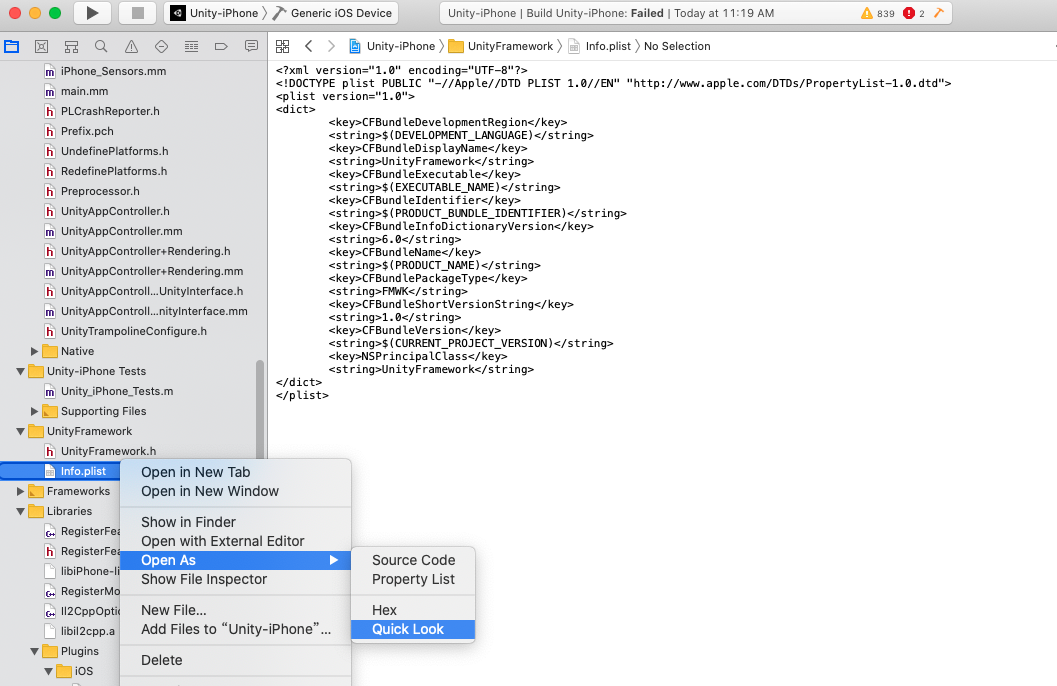This screenshot has width=1057, height=686.
Task: Select Unity-iPhone scheme in the toolbar
Action: (214, 13)
